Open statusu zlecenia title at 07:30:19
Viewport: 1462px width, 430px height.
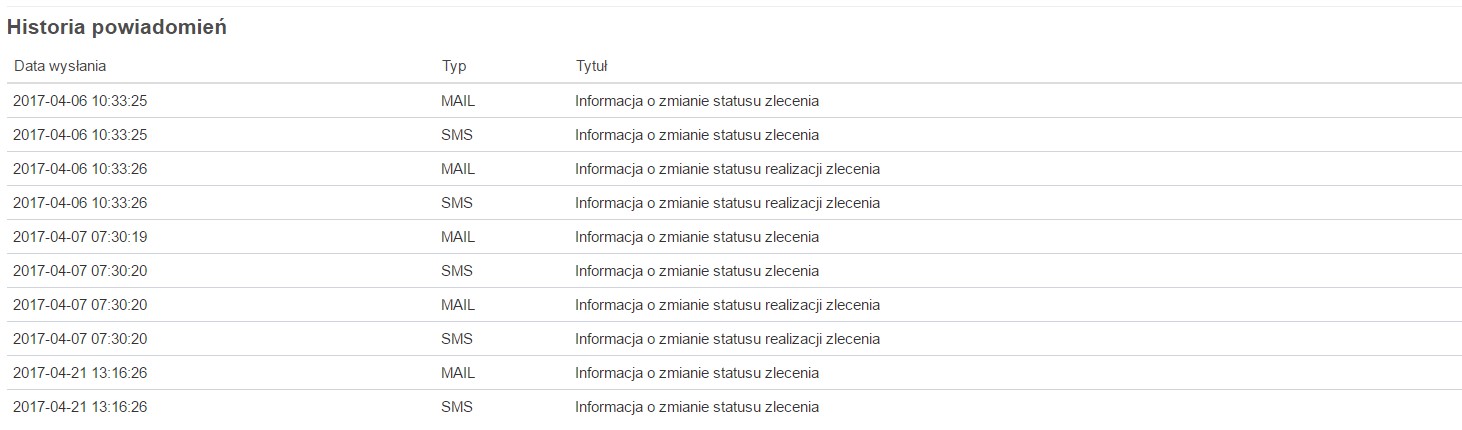pos(697,237)
